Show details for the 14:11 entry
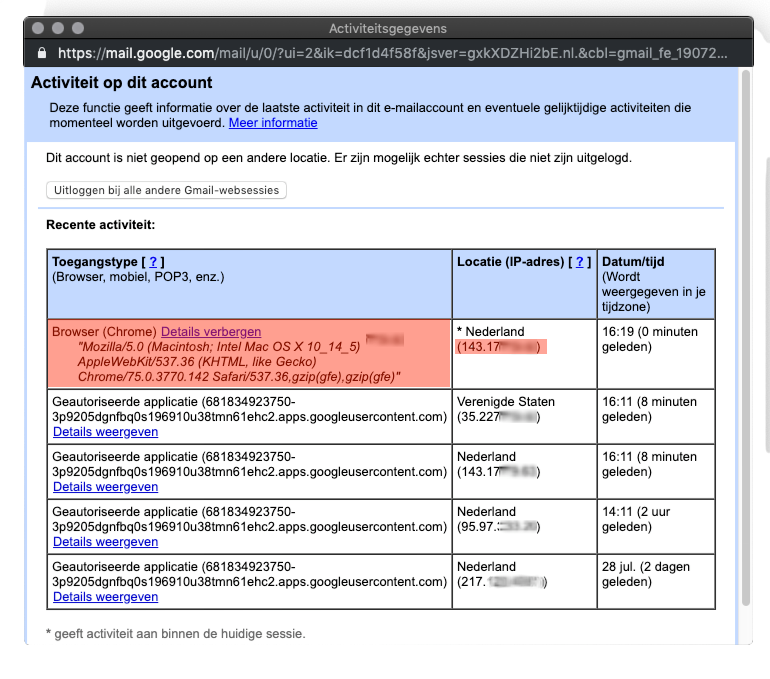Viewport: 770px width, 679px height. click(x=105, y=542)
